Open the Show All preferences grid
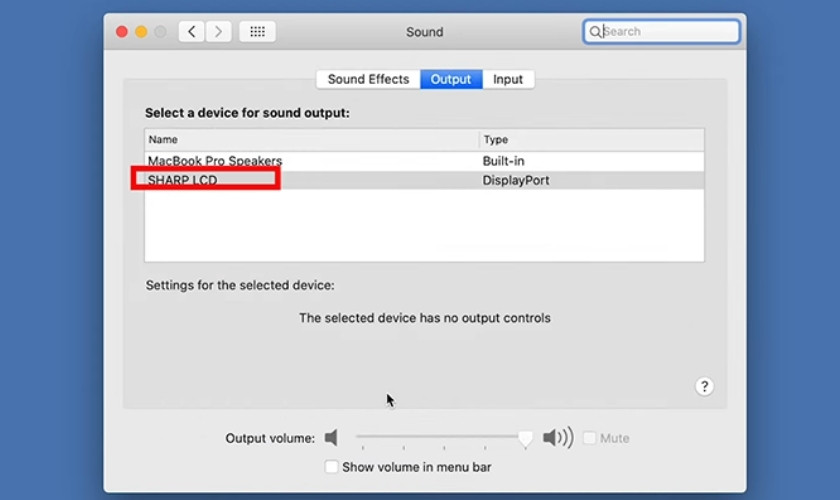Viewport: 840px width, 500px height. coord(257,32)
